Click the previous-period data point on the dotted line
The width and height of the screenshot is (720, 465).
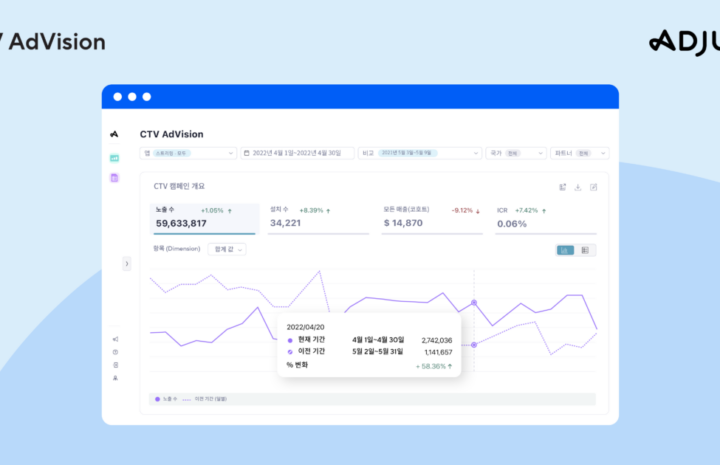pyautogui.click(x=474, y=345)
